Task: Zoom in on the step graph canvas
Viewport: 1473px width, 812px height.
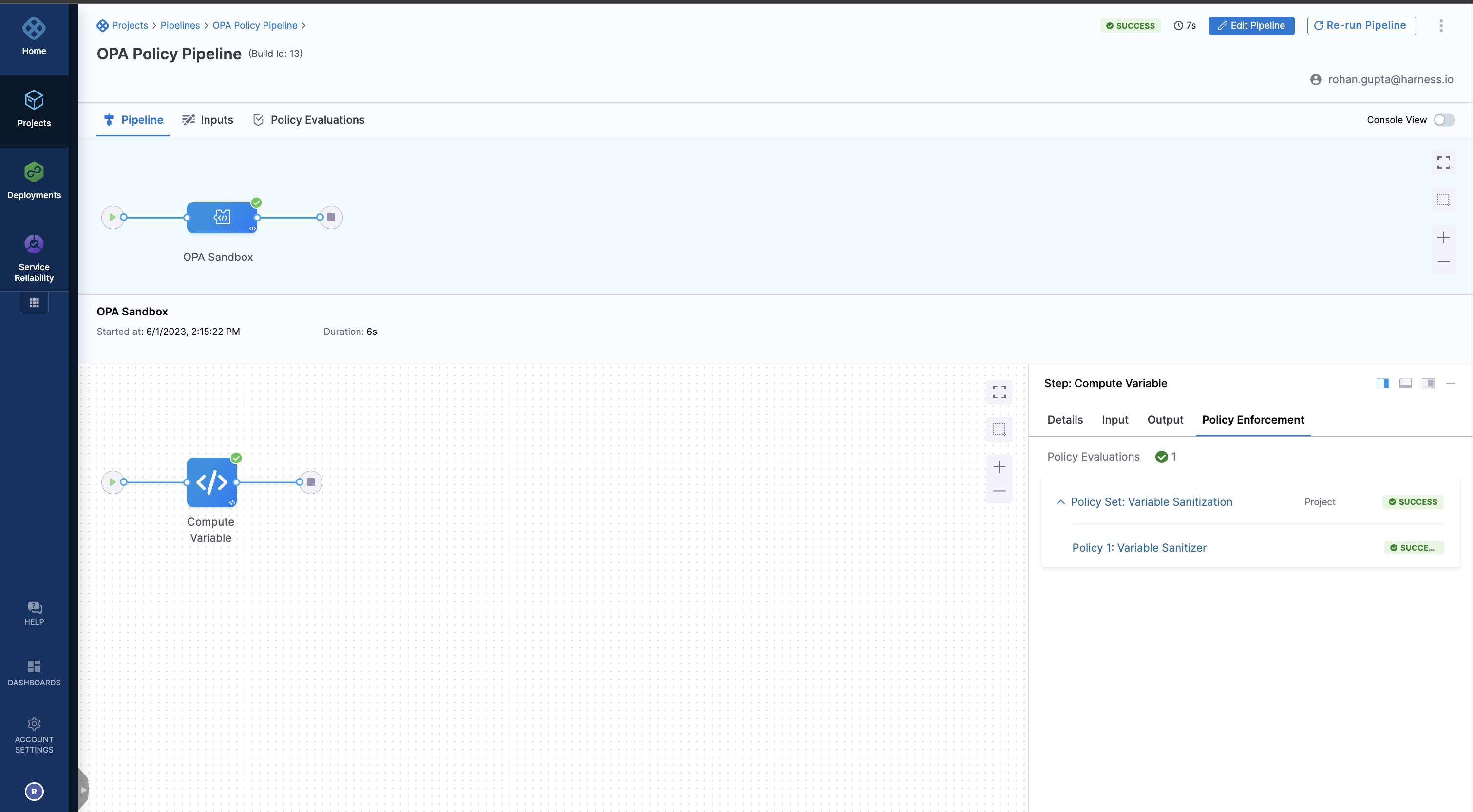Action: coord(999,467)
